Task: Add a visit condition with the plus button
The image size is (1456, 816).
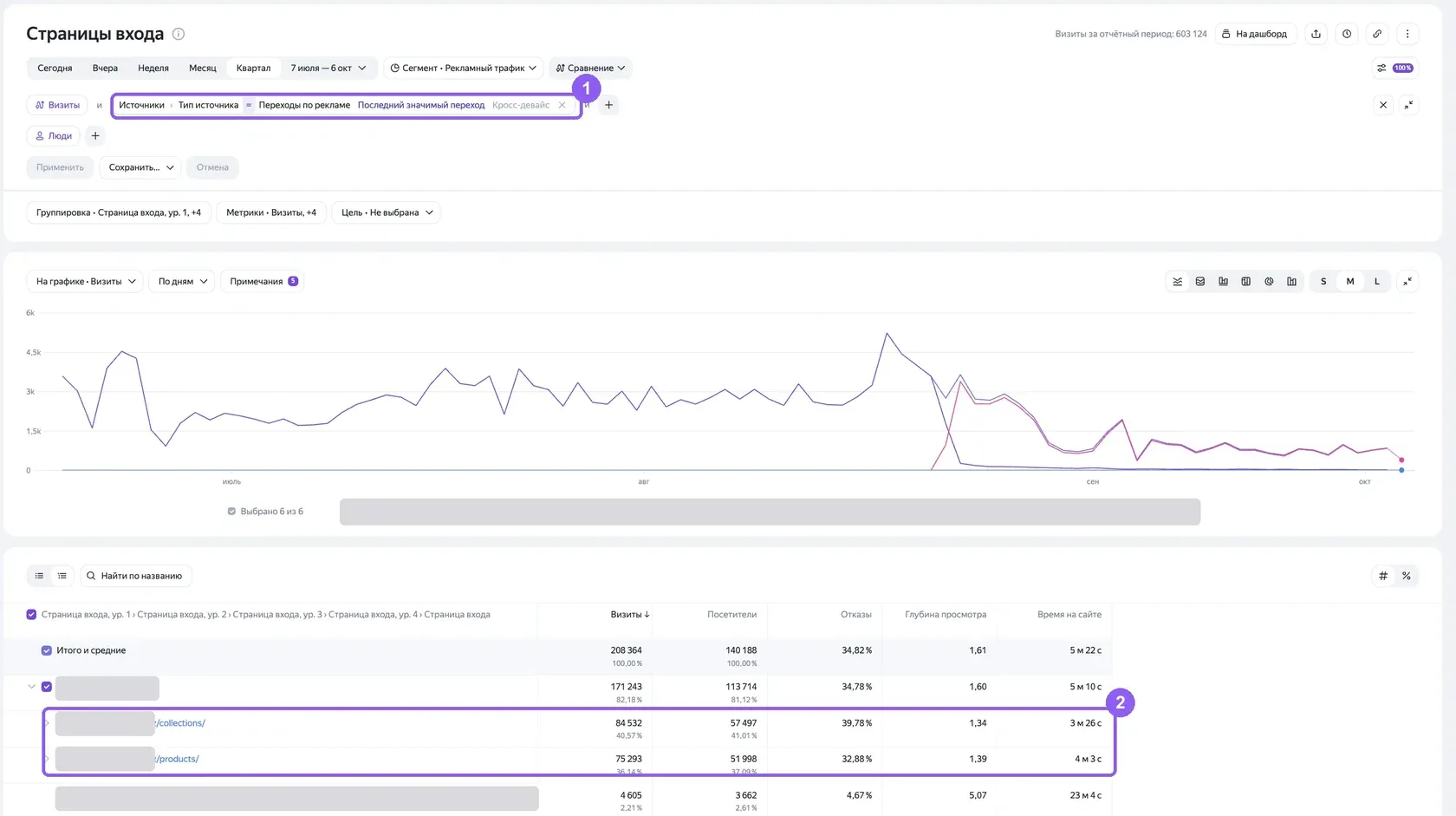Action: pyautogui.click(x=608, y=105)
